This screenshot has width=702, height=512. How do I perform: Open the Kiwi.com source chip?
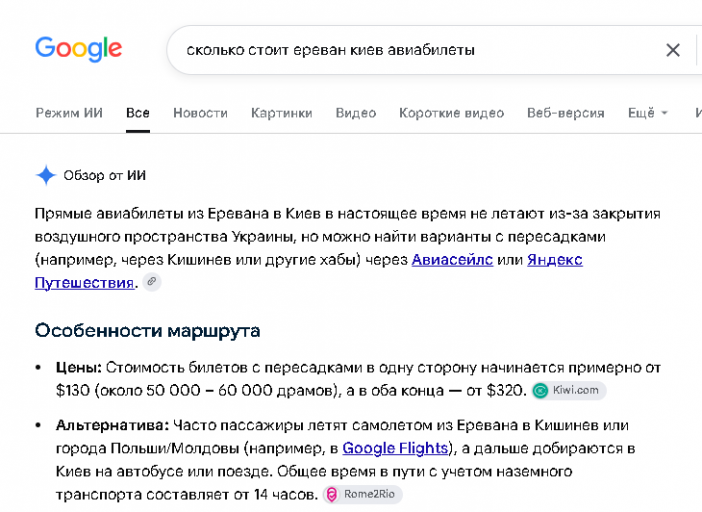(569, 390)
